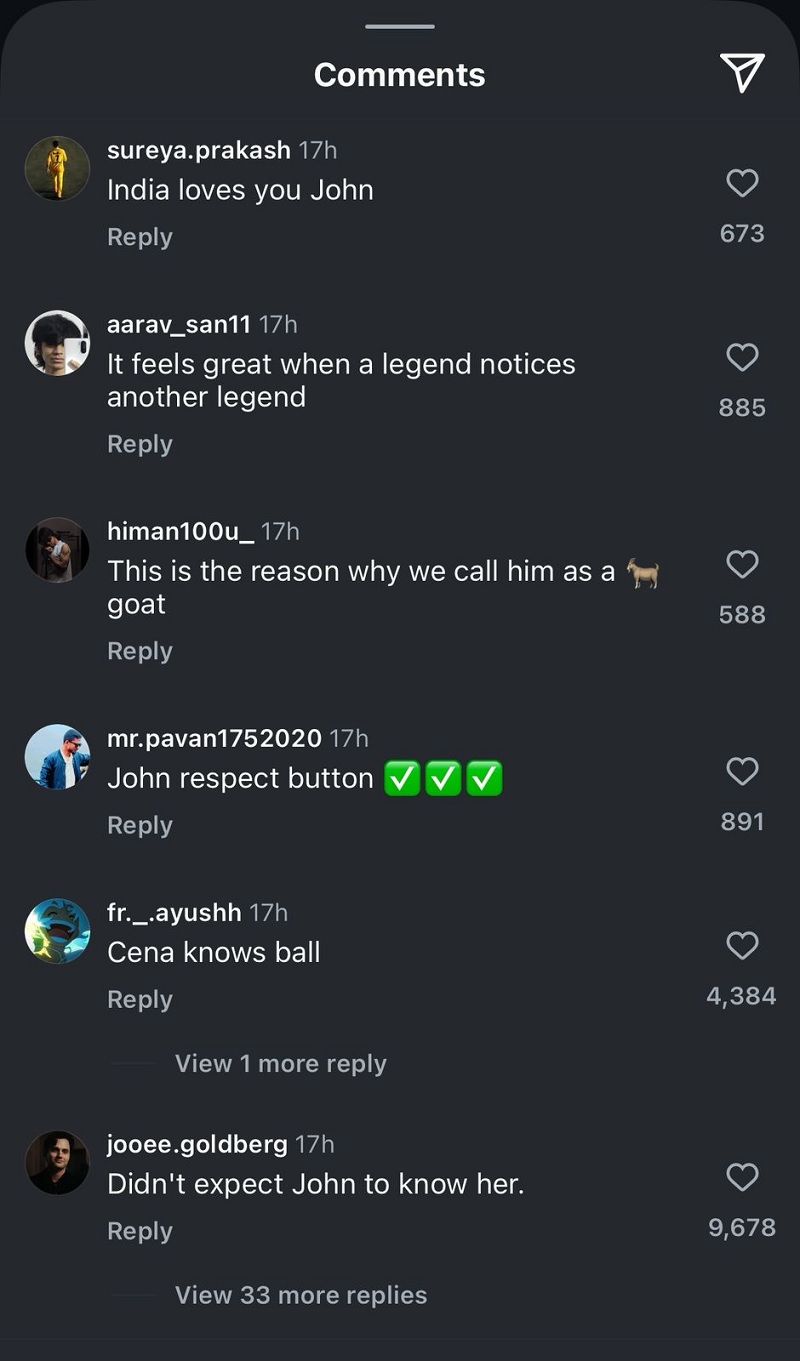Like jooee.goldberg's comment heart icon

tap(742, 1178)
